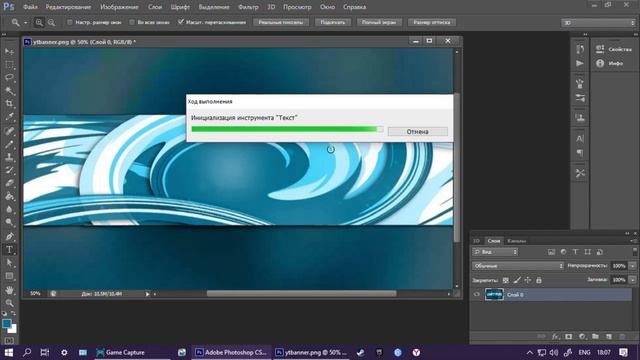Switch to the Каналы tab
640x360 pixels.
517,241
